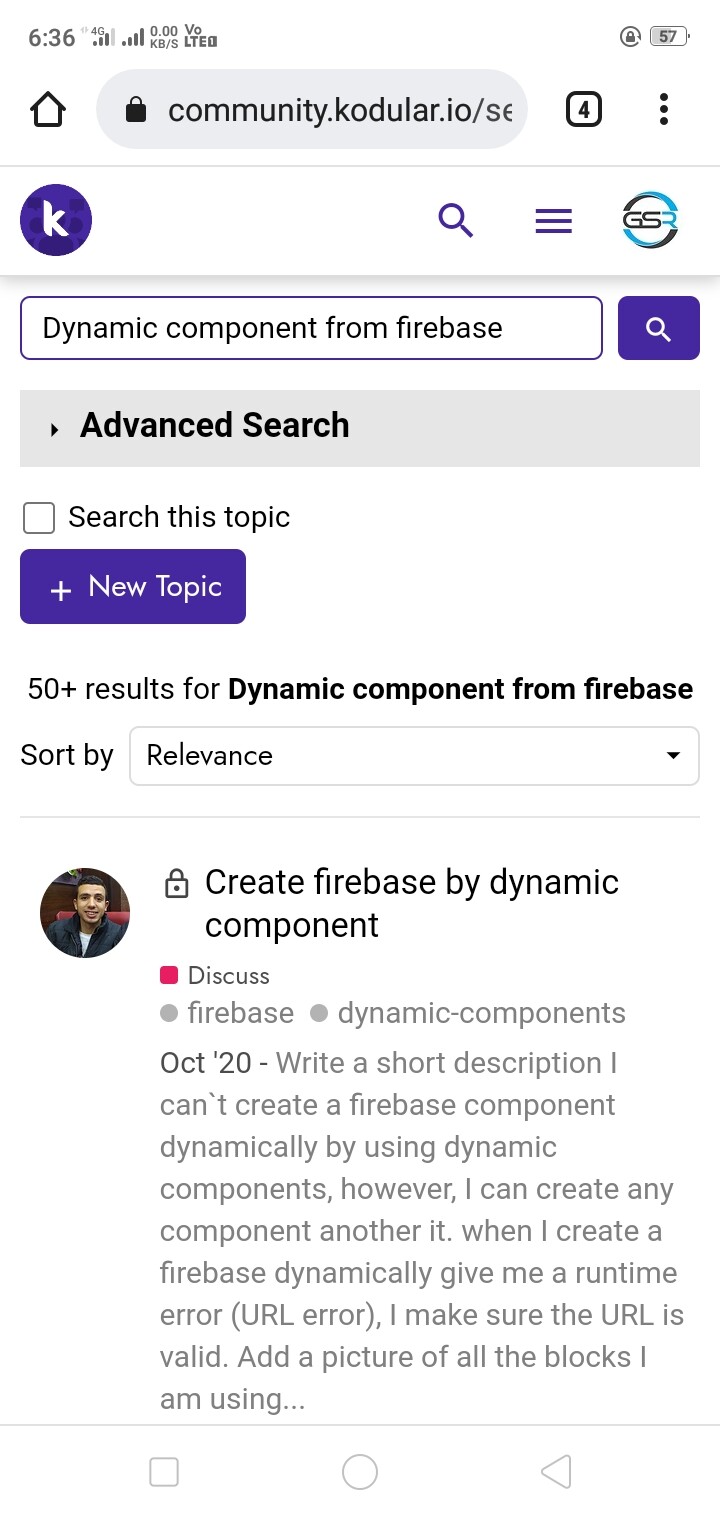720x1520 pixels.
Task: Click the purple magnifier search button
Action: pos(658,328)
